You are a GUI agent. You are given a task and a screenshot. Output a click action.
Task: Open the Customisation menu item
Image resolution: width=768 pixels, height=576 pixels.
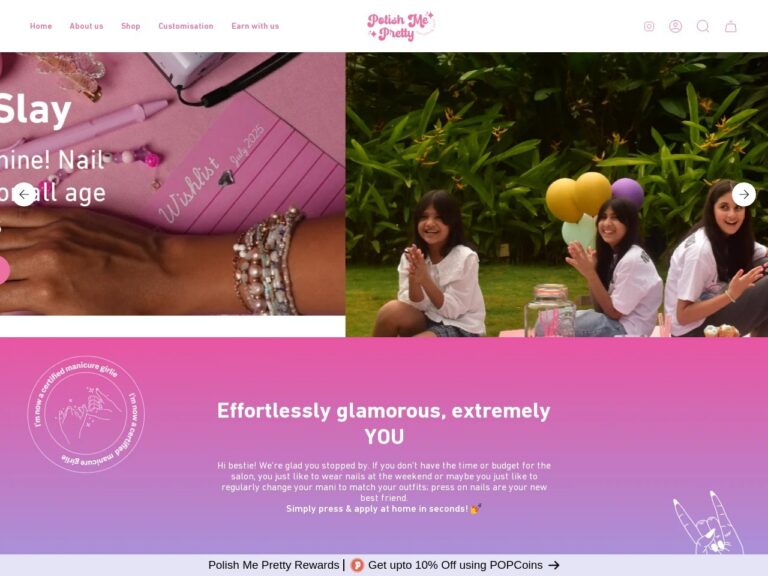pos(186,26)
